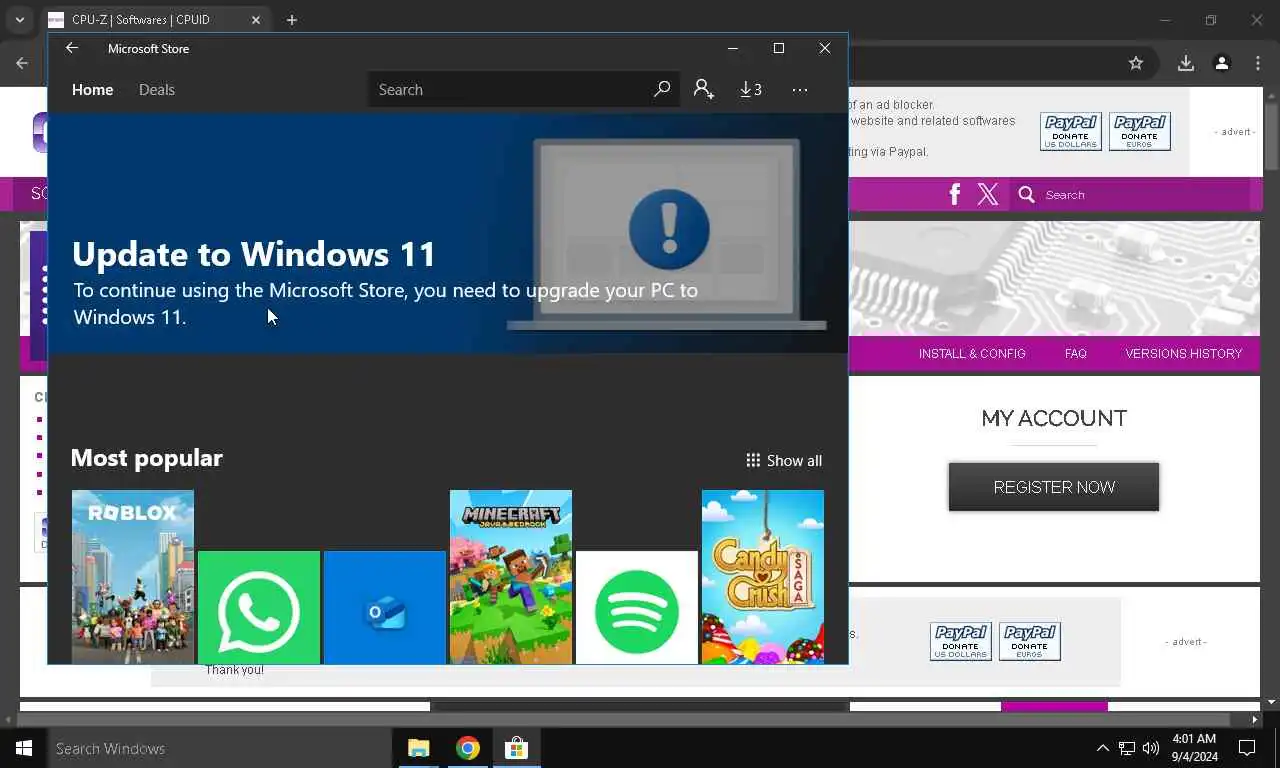Open the Spotify app tile
This screenshot has width=1280, height=768.
(x=637, y=608)
